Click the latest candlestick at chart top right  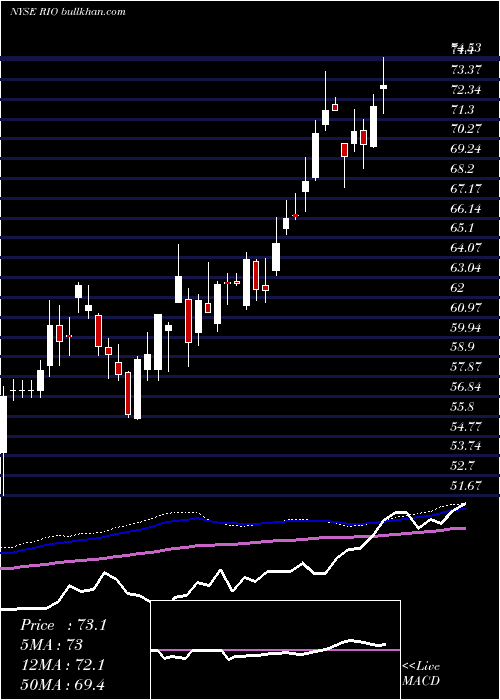(383, 87)
